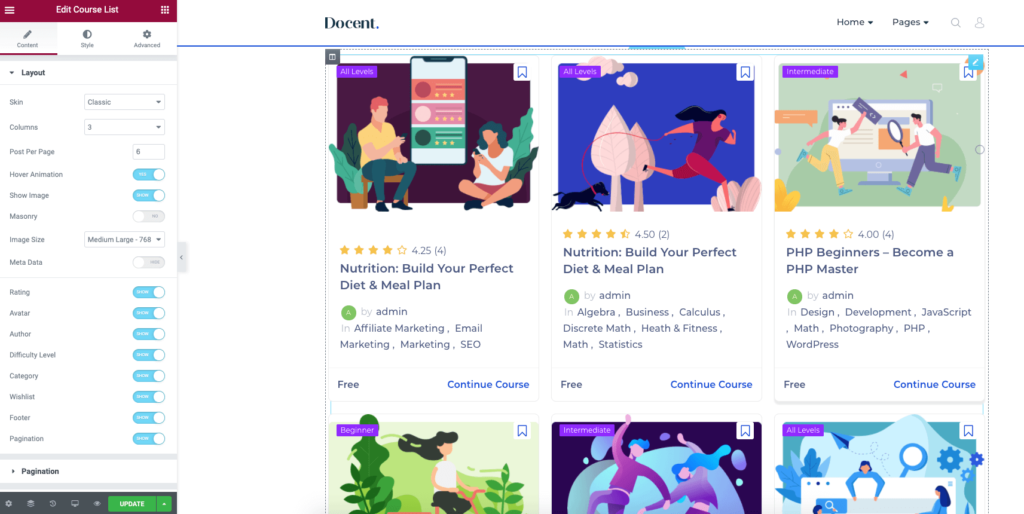Click the settings gear in bottom bar
Image resolution: width=1024 pixels, height=514 pixels.
pyautogui.click(x=8, y=504)
